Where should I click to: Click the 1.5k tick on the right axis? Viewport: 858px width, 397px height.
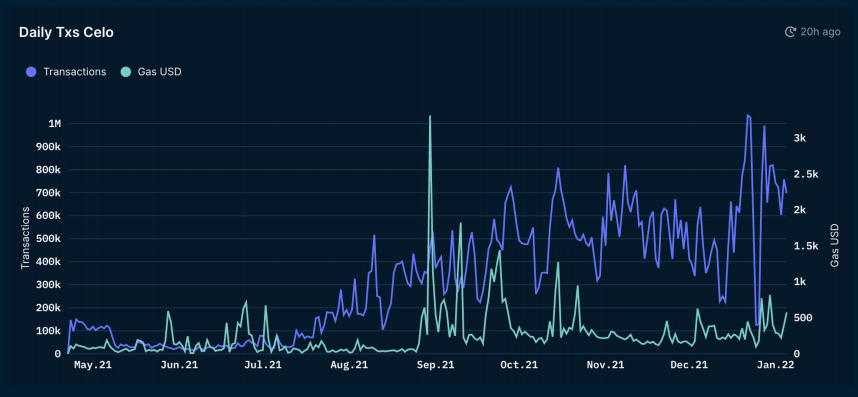point(806,246)
